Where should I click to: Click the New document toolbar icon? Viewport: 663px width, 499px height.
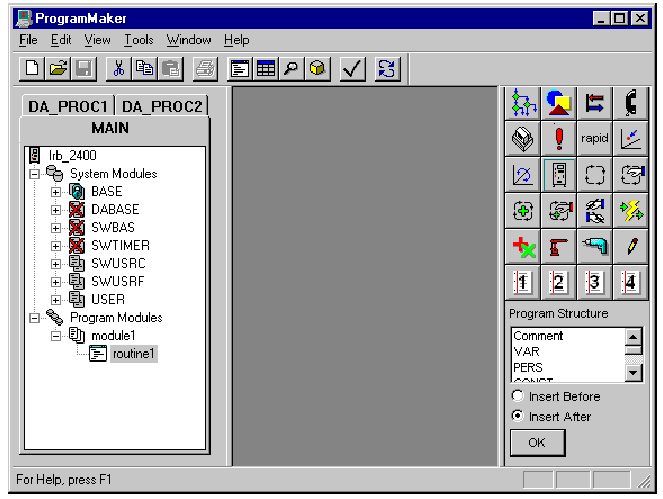[x=33, y=69]
